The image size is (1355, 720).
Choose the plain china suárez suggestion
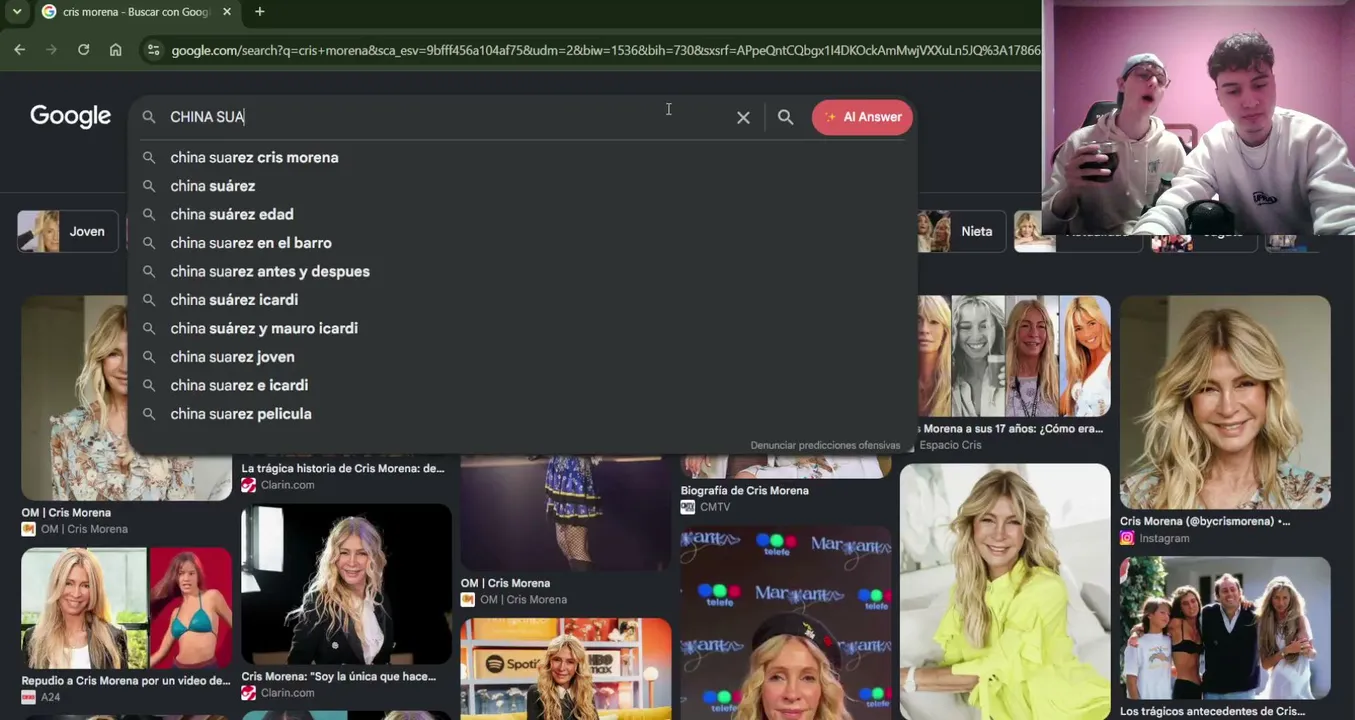522,186
